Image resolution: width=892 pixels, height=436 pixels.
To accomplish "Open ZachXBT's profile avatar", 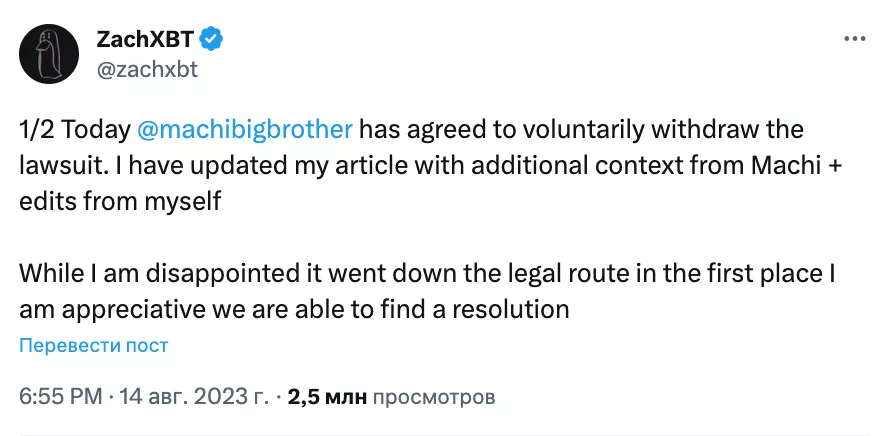I will point(43,54).
